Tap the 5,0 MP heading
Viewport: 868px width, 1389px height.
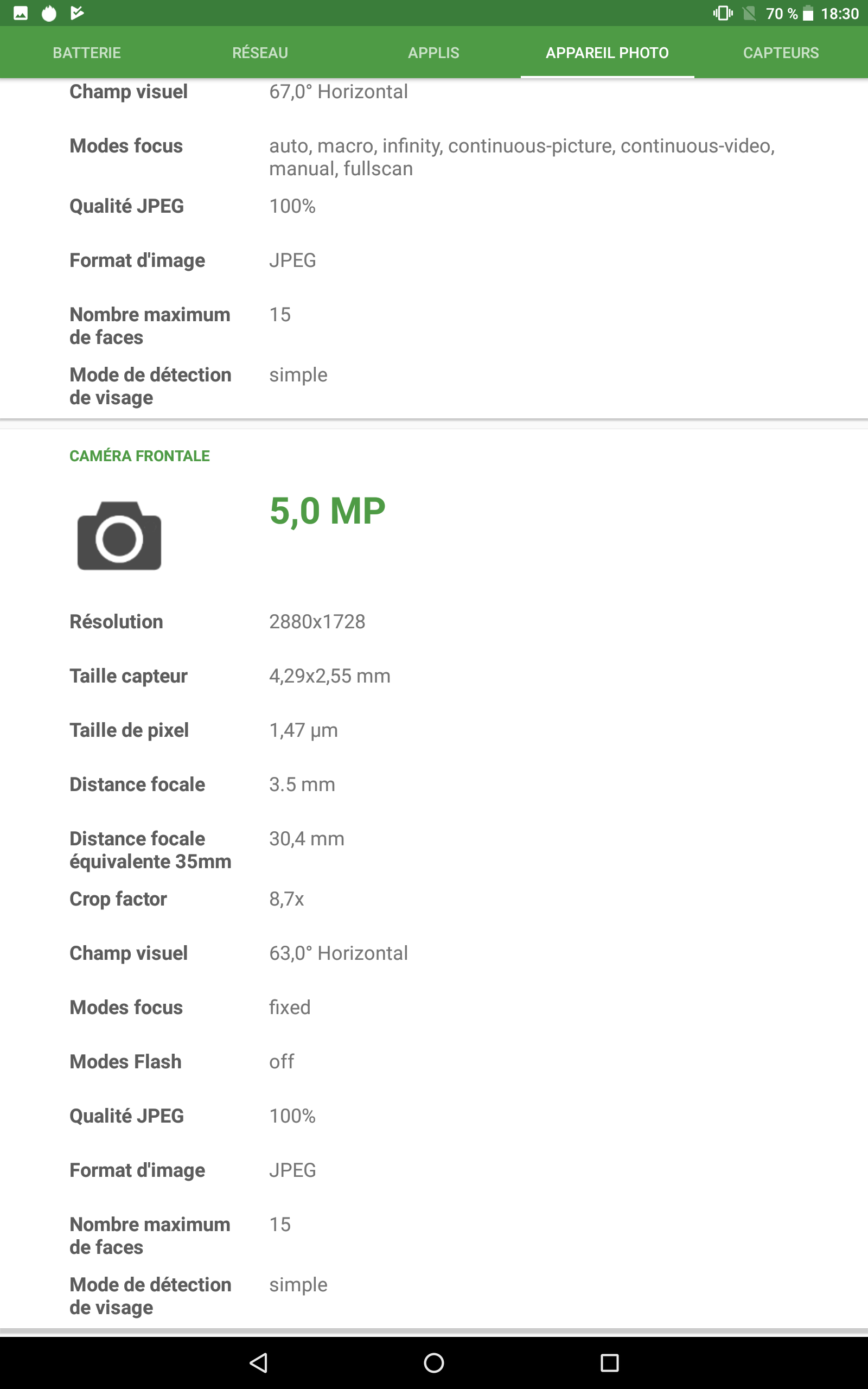pyautogui.click(x=327, y=511)
